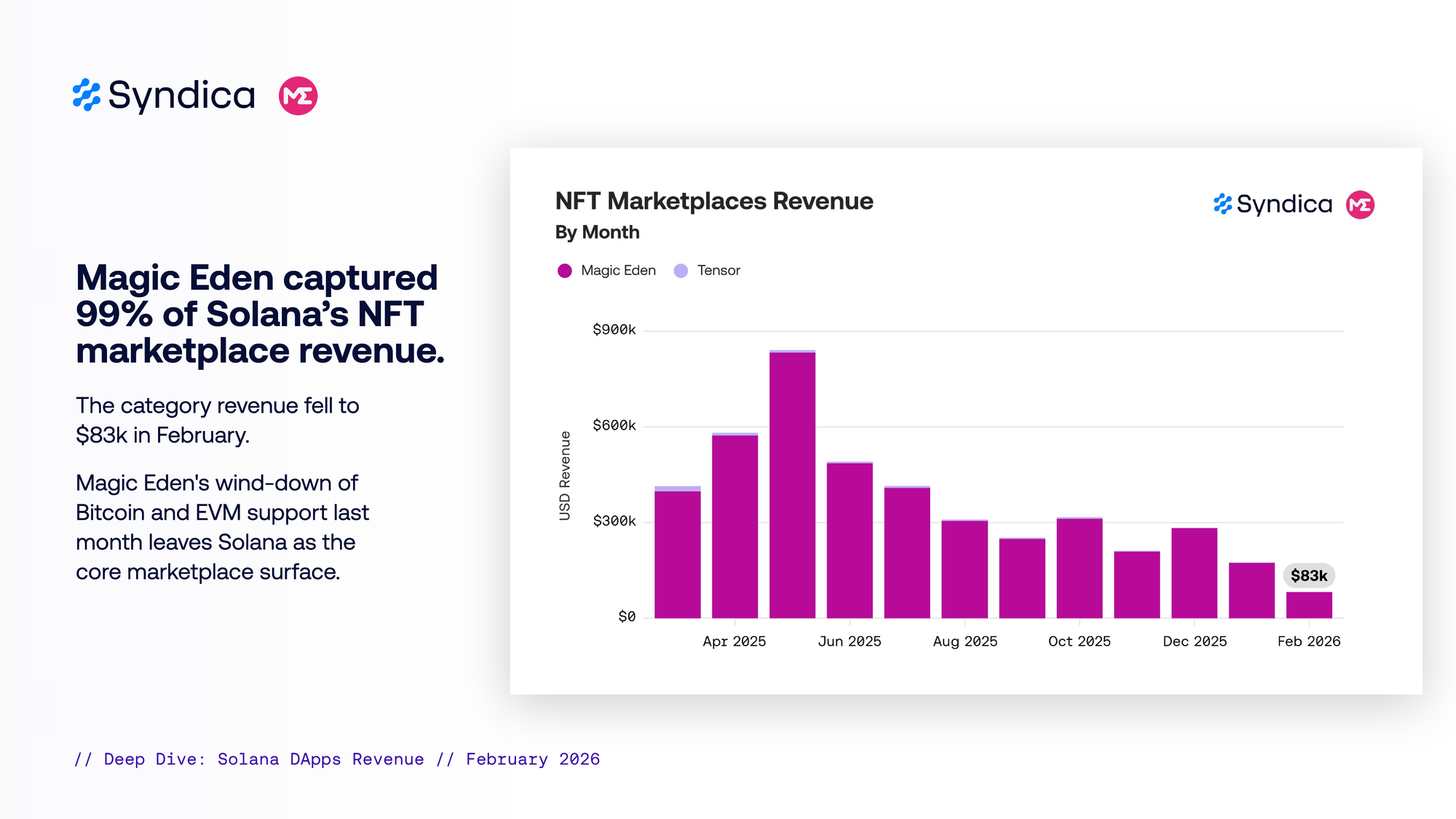1456x819 pixels.
Task: Click the $900k y-axis label
Action: (614, 330)
